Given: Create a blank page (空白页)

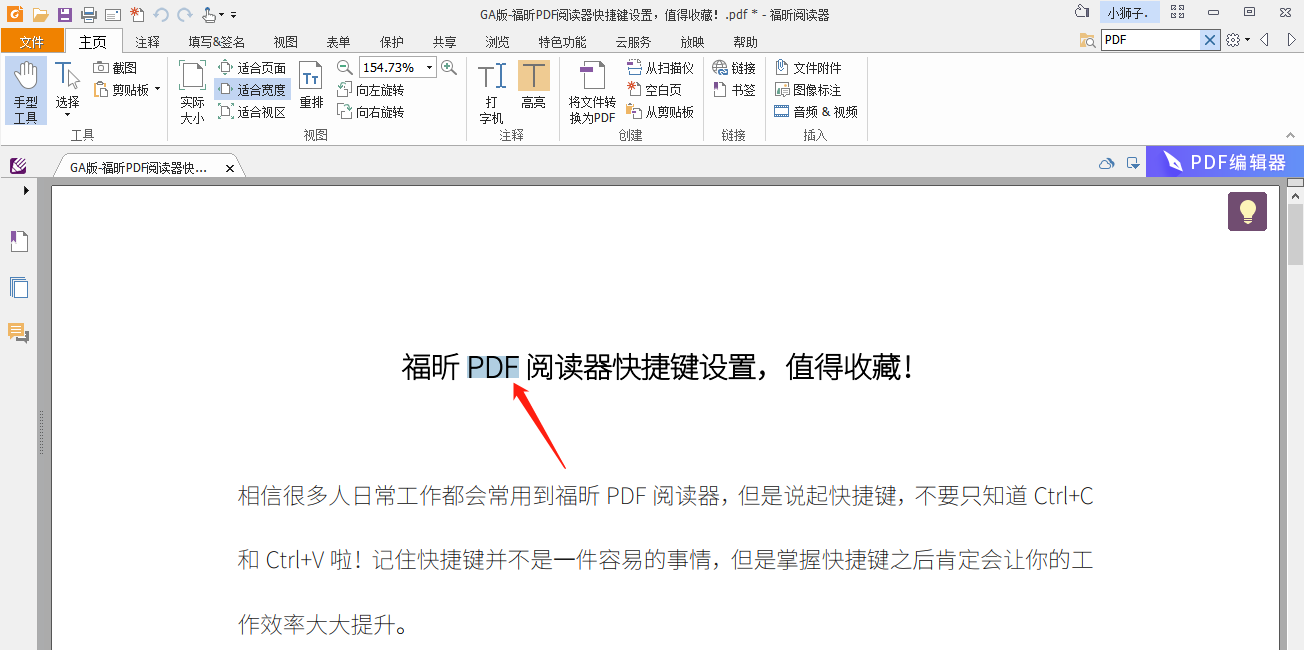Looking at the screenshot, I should pos(654,90).
